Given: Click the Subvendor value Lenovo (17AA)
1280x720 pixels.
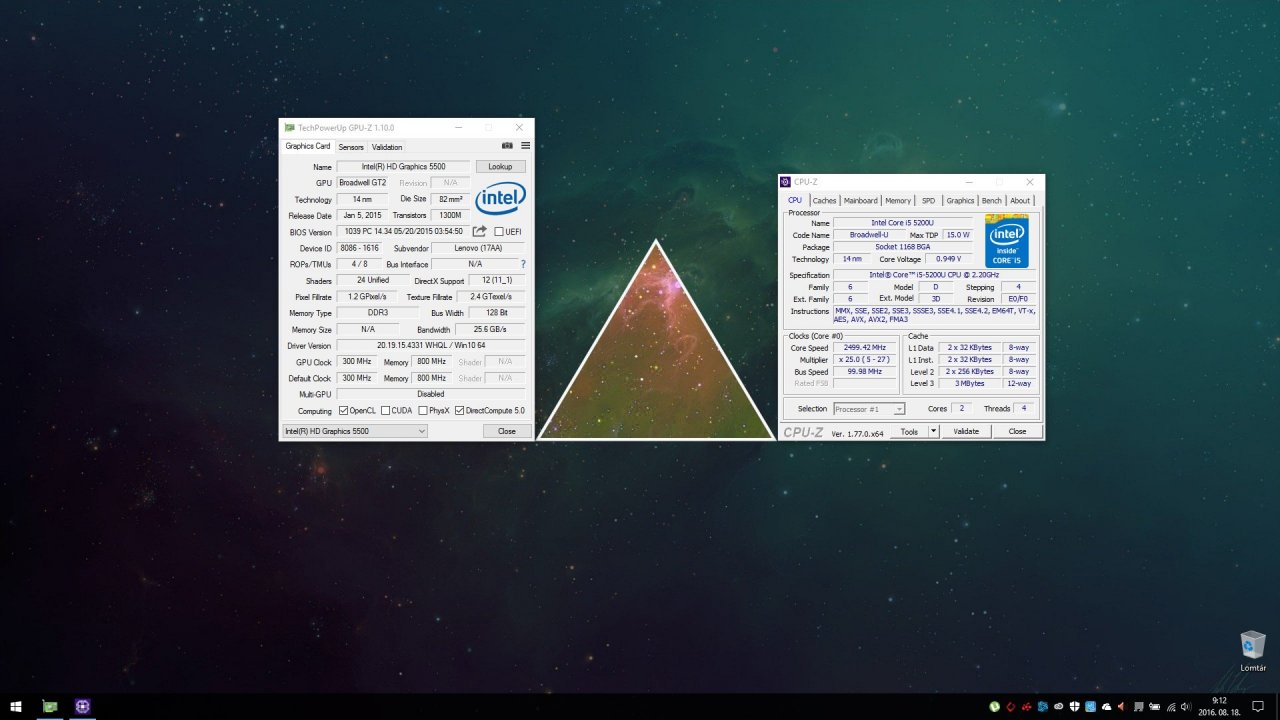Looking at the screenshot, I should coord(478,248).
